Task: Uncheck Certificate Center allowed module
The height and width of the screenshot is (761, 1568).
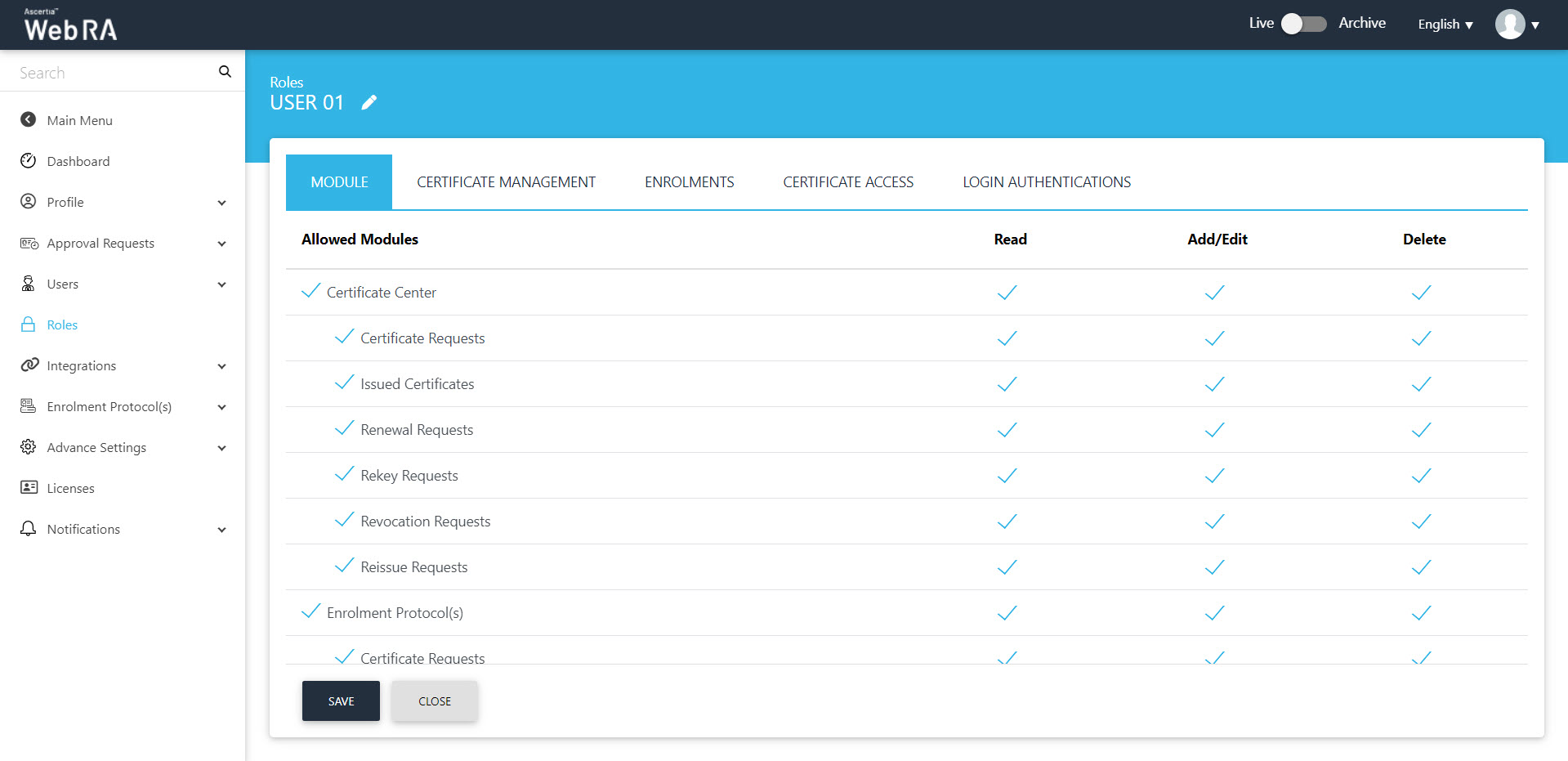Action: tap(310, 292)
